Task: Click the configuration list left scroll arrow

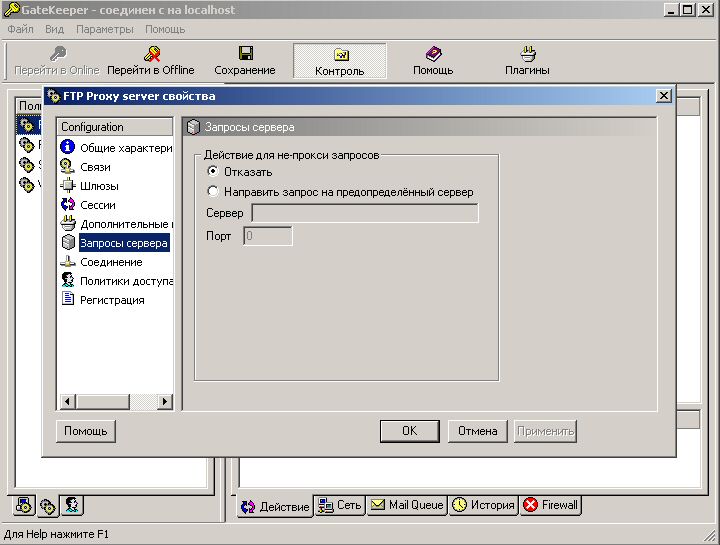Action: click(x=67, y=401)
